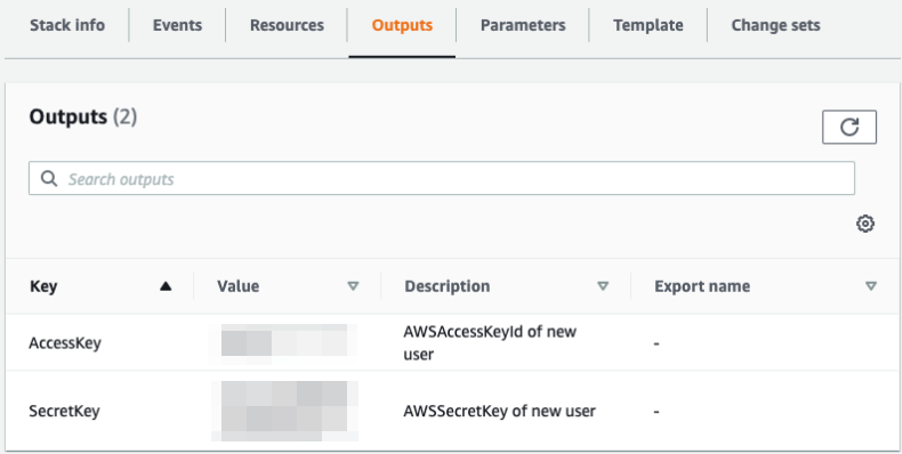Go to the Resources tab
Screen dimensions: 902x454
pos(286,25)
